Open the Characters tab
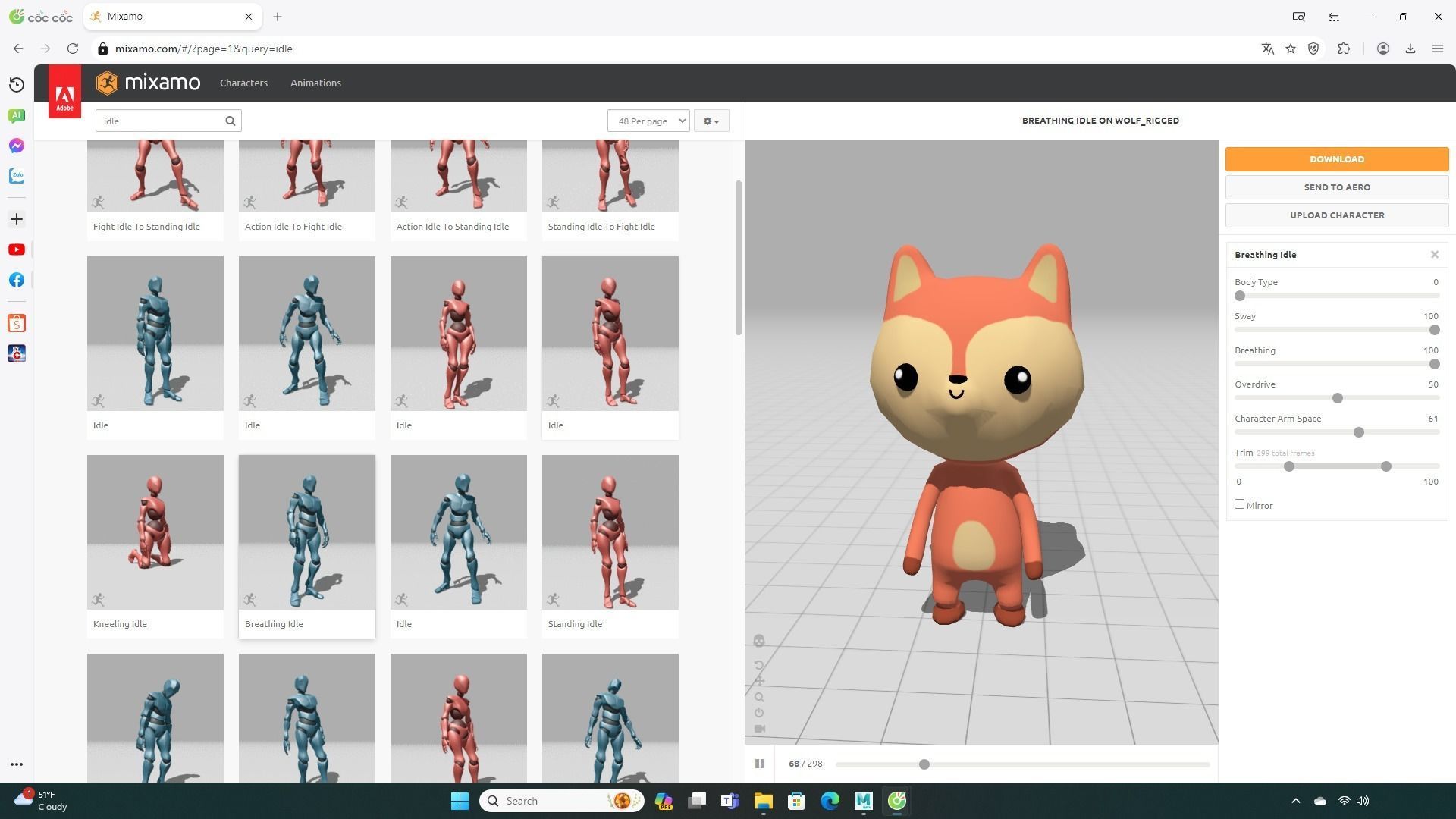 (243, 83)
